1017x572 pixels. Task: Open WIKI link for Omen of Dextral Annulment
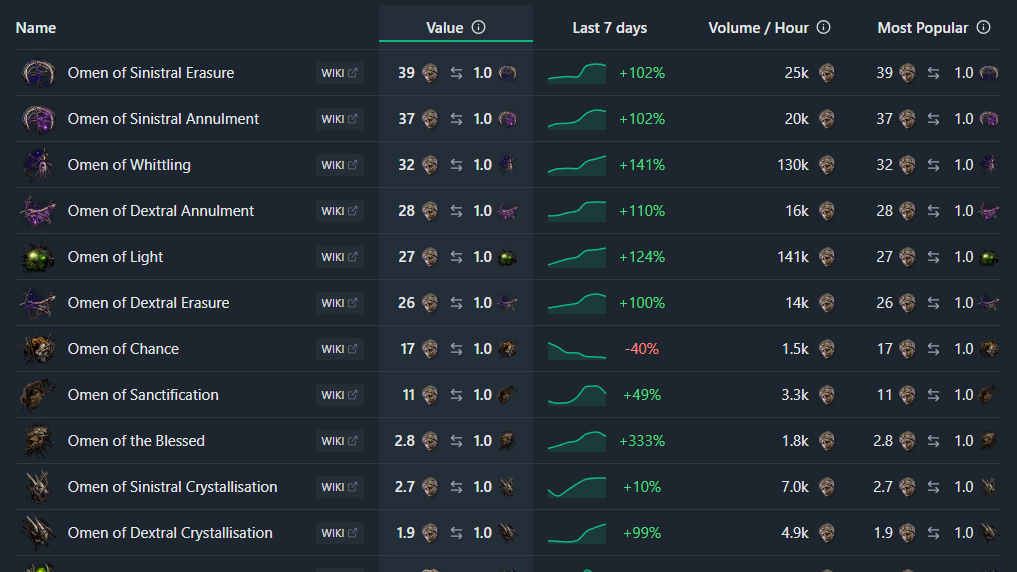(x=339, y=211)
